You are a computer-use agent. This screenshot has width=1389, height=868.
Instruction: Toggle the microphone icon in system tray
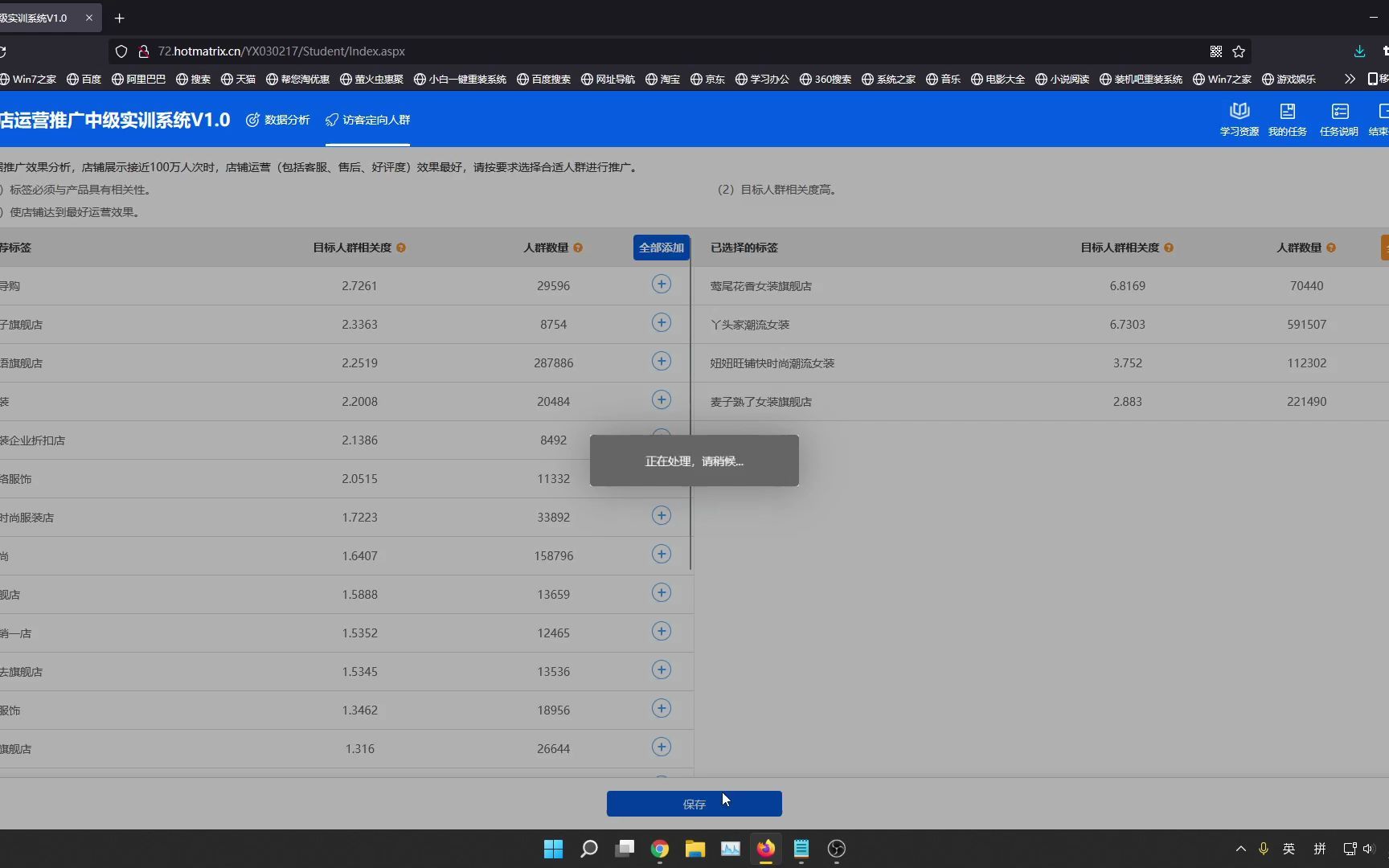(1264, 849)
